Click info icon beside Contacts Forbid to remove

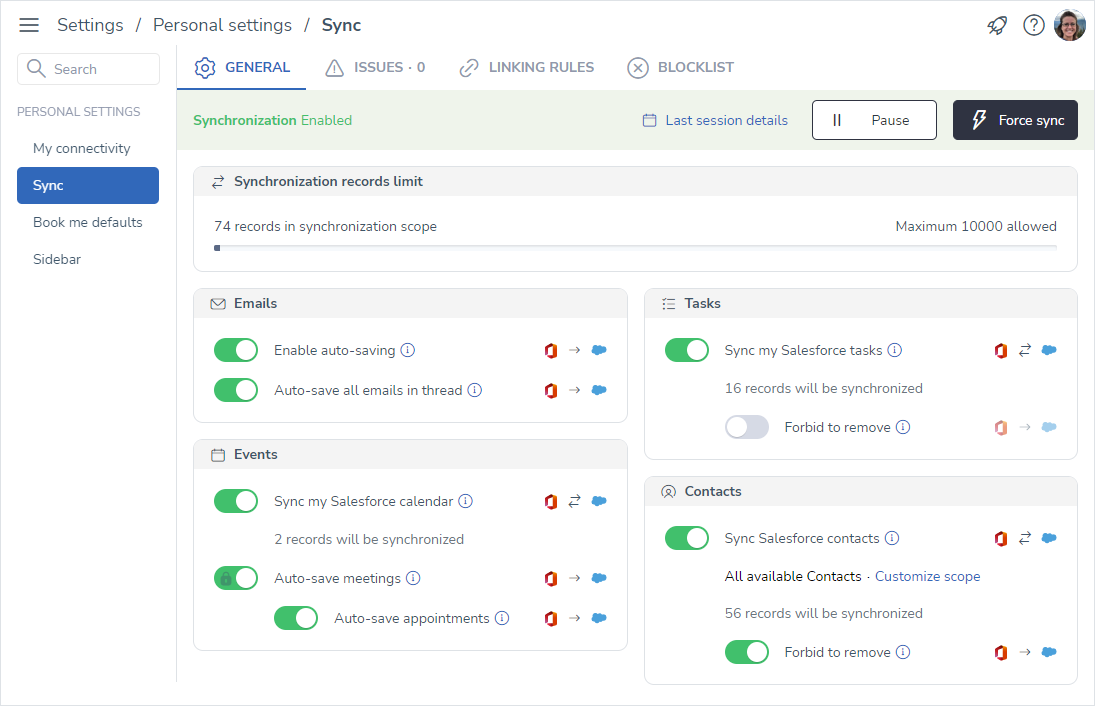[x=903, y=652]
